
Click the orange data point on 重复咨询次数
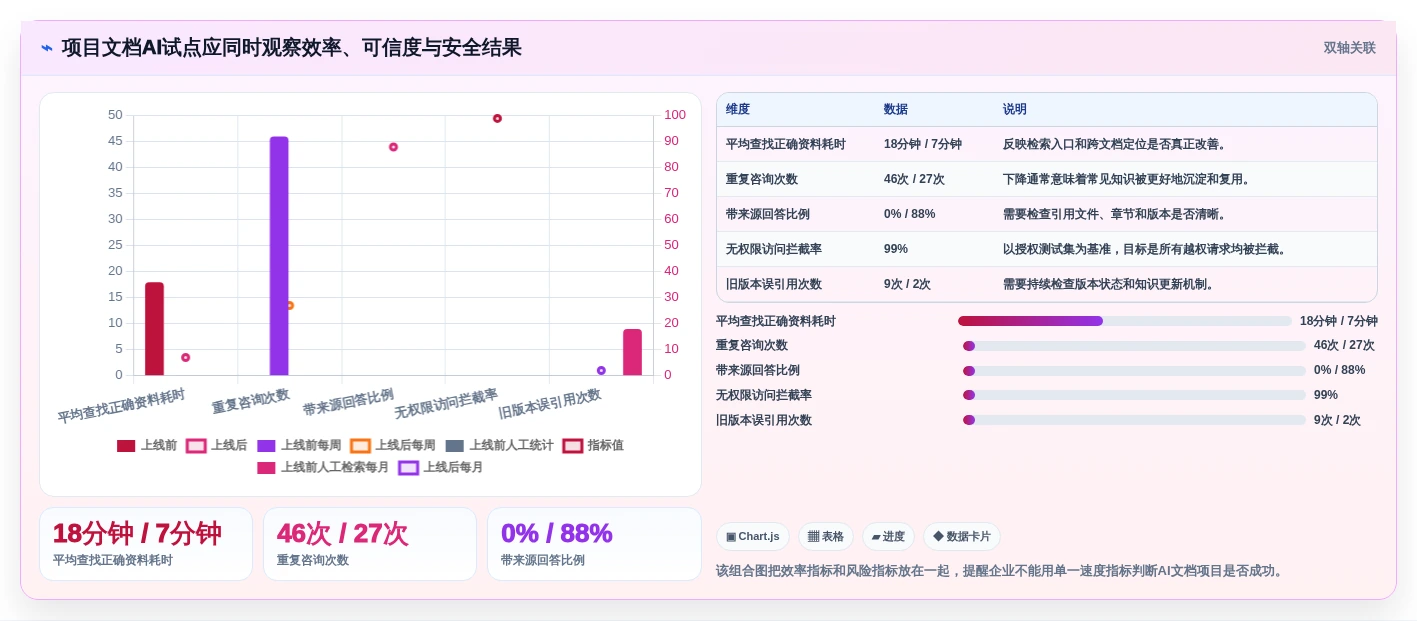(x=290, y=306)
